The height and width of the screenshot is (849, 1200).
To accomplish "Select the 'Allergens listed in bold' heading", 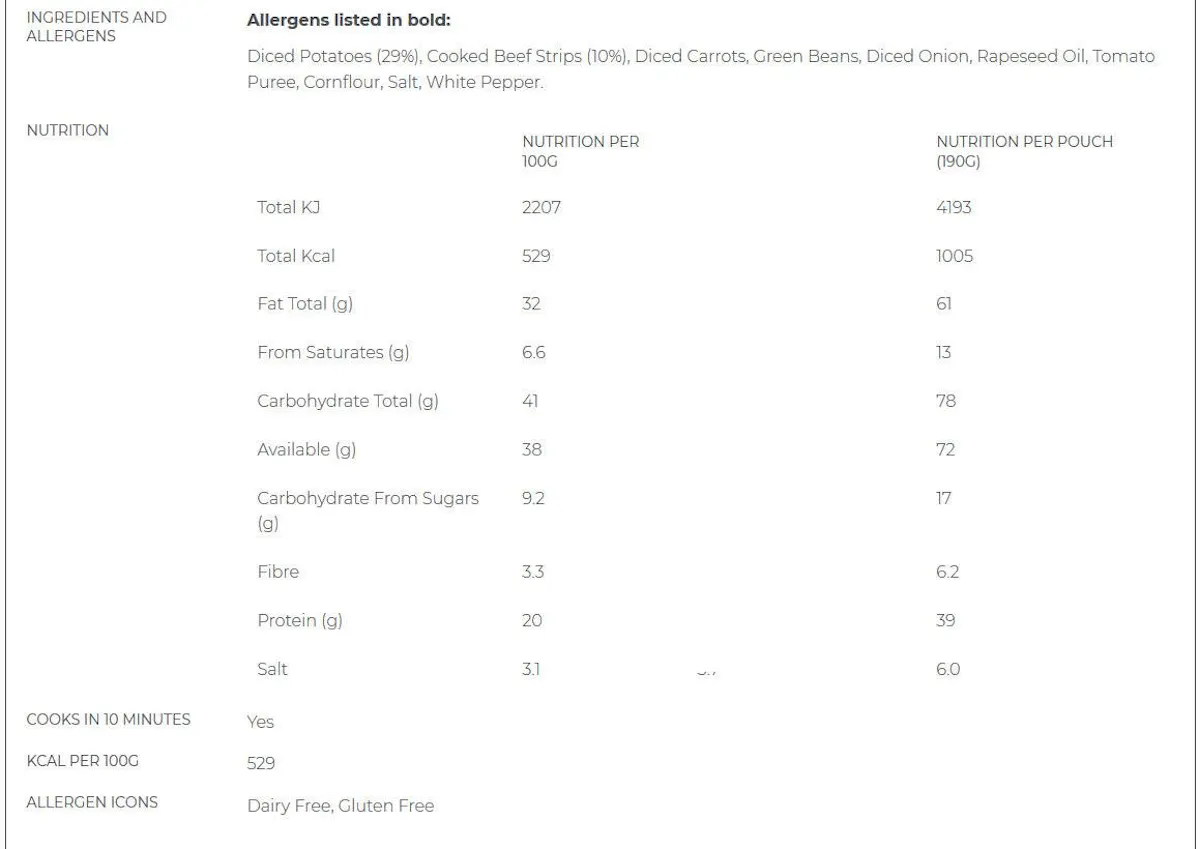I will click(350, 21).
